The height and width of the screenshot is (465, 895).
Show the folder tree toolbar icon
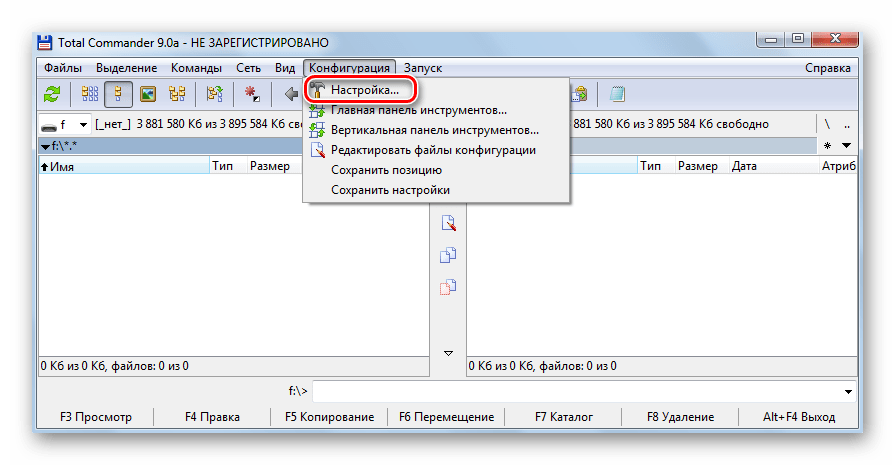click(x=177, y=94)
